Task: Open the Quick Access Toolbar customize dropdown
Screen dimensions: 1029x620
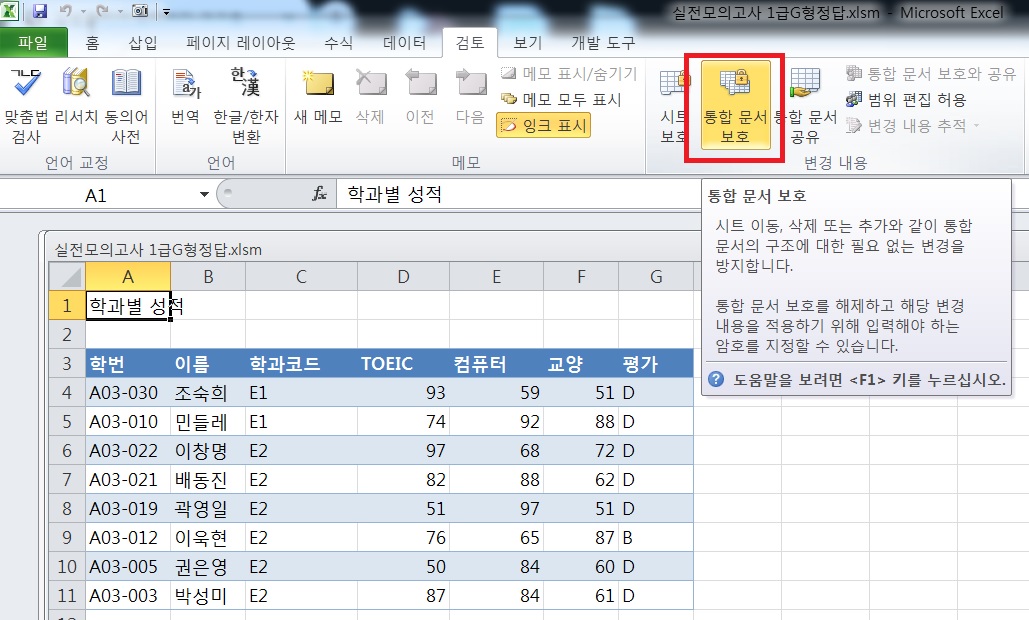Action: pos(166,12)
